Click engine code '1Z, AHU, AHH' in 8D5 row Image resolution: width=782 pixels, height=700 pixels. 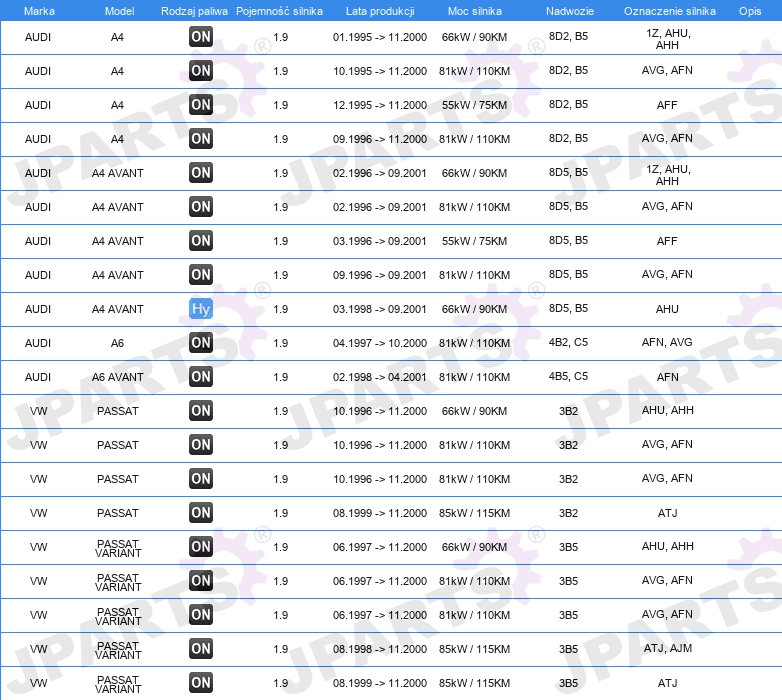point(668,175)
